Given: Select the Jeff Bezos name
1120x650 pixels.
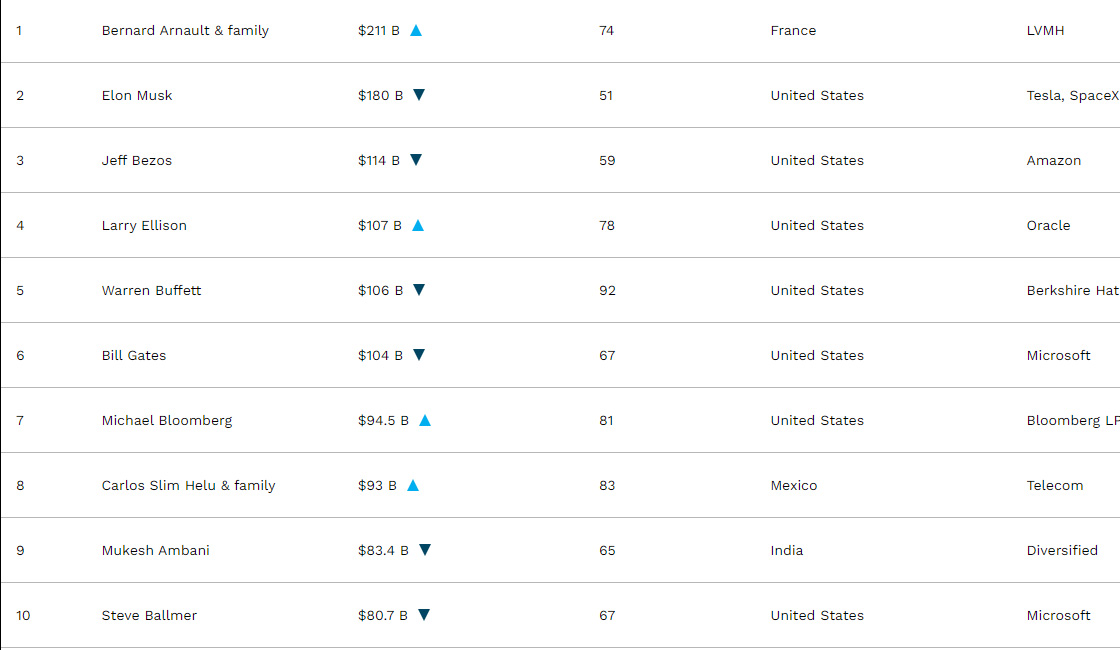Looking at the screenshot, I should pos(137,161).
